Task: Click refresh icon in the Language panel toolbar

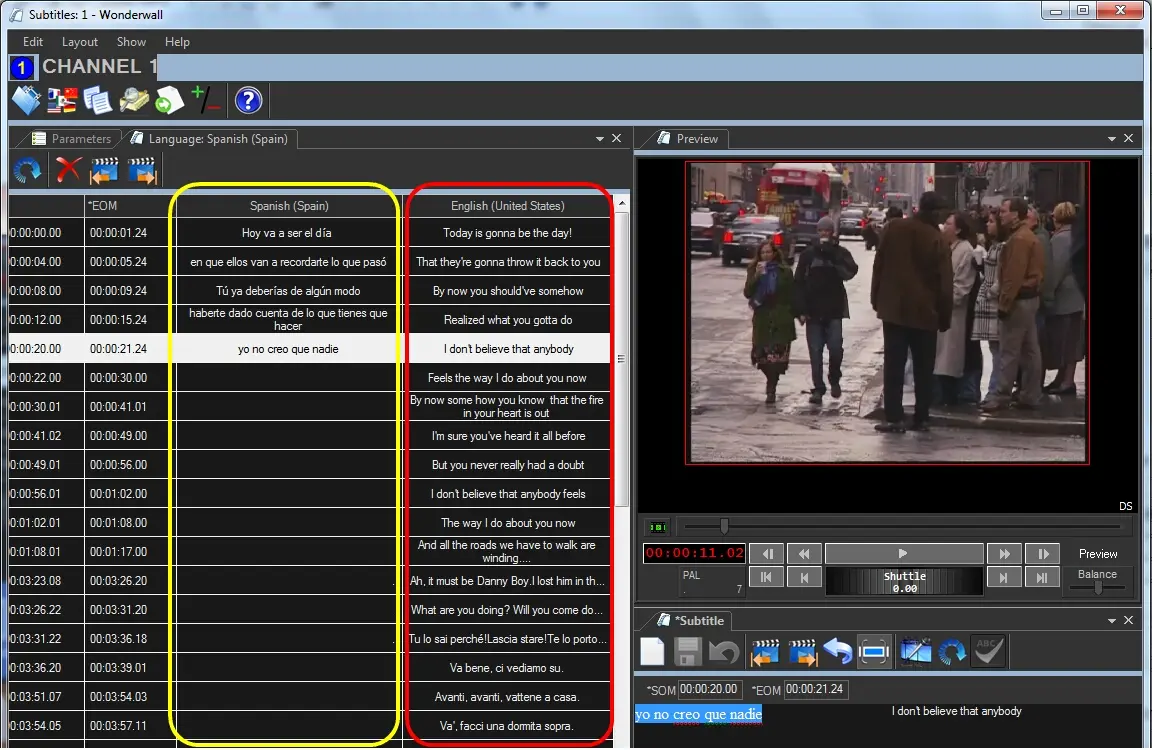Action: 28,170
